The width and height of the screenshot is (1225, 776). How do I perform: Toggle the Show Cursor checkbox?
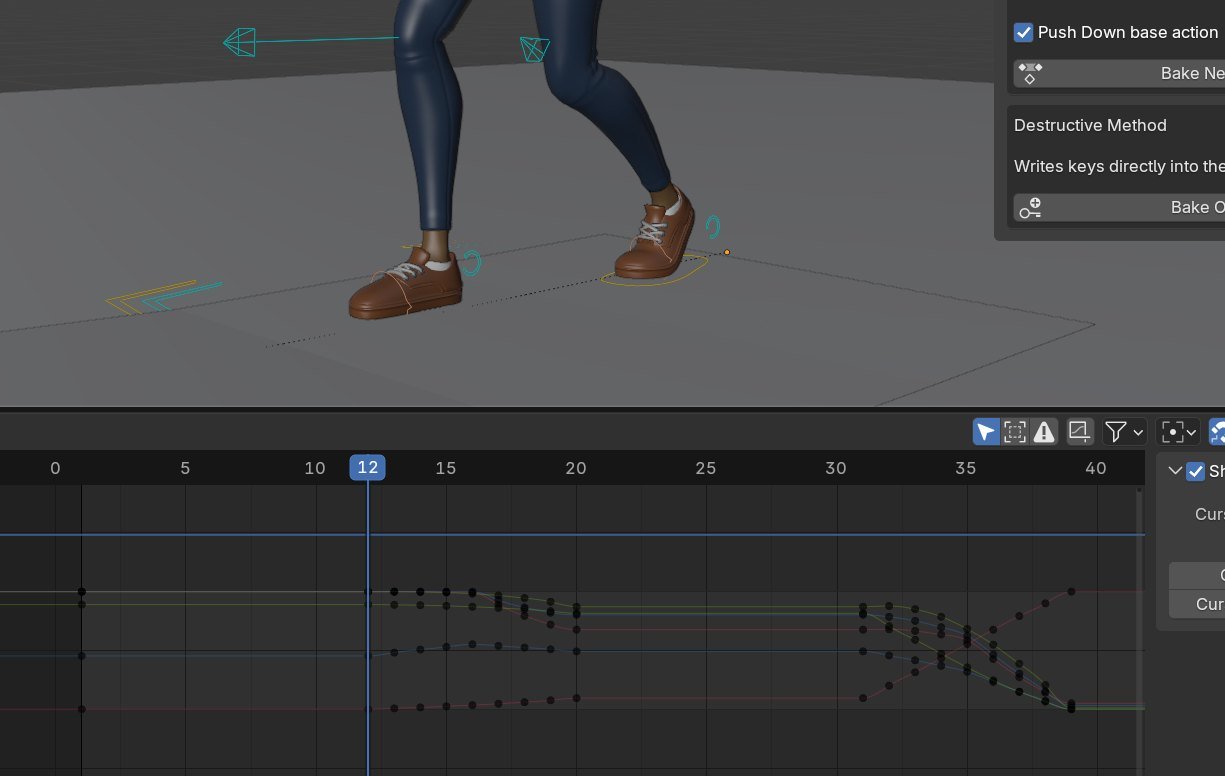(x=1195, y=472)
